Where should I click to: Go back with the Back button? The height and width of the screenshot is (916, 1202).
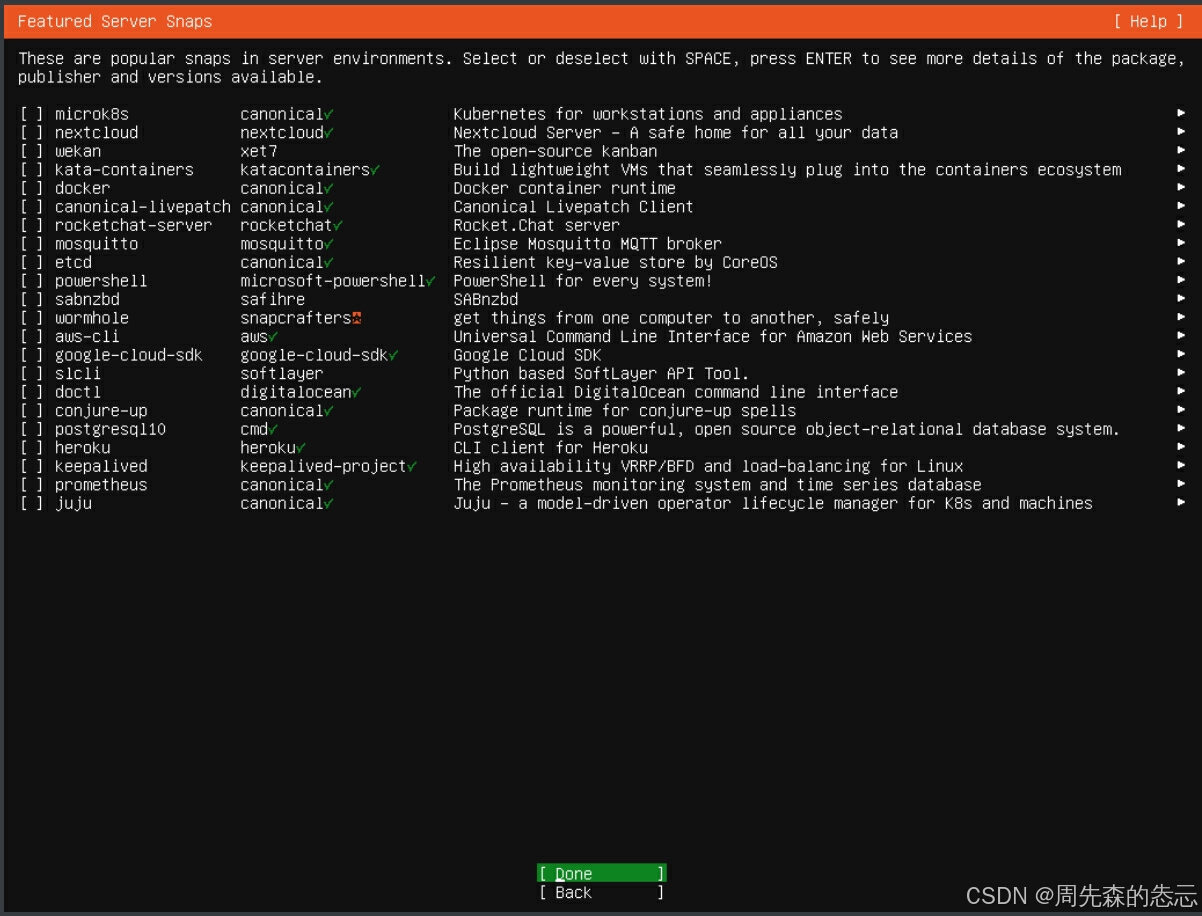tap(601, 892)
